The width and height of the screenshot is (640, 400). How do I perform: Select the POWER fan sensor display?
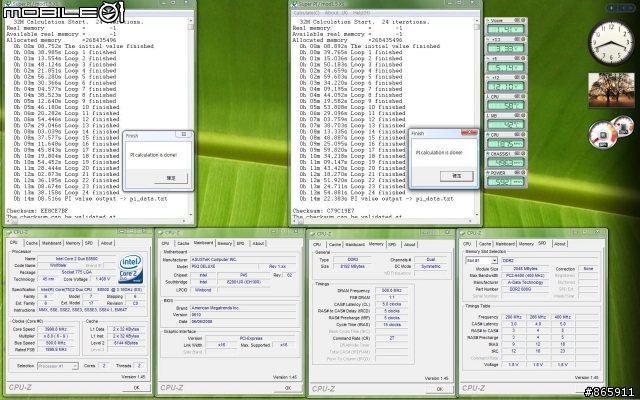tap(505, 181)
